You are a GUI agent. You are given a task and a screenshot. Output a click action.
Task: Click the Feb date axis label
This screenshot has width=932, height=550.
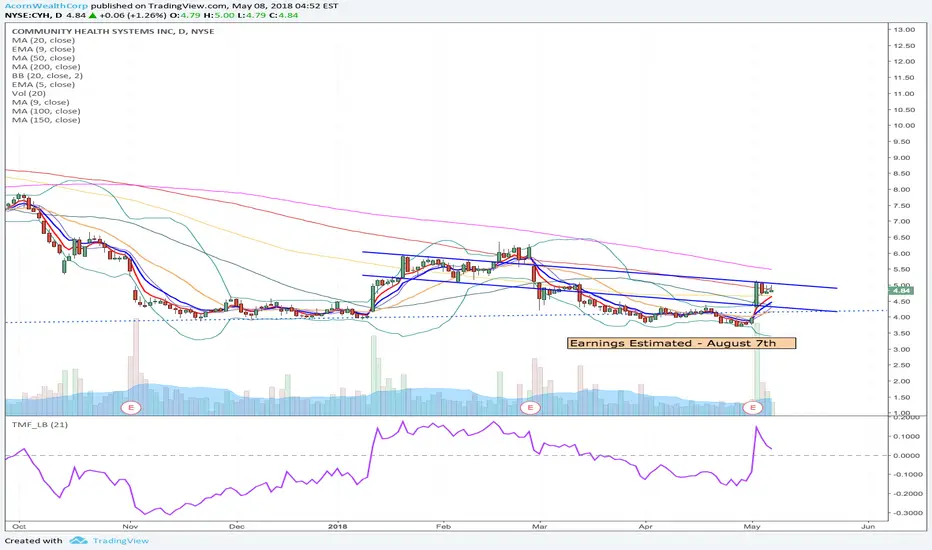(x=443, y=526)
